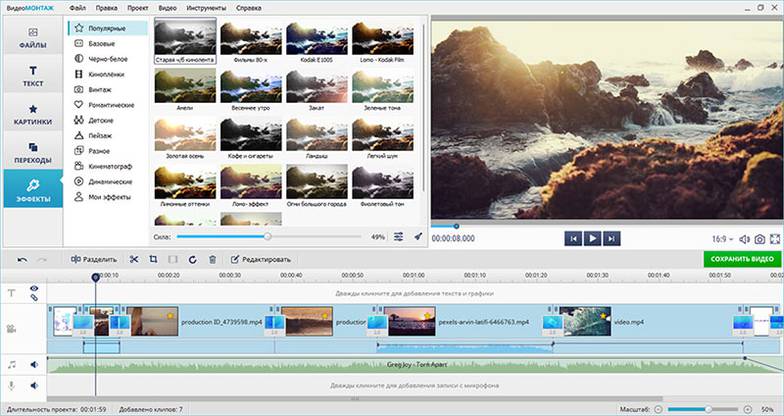Open the Проект menu
Viewport: 784px width, 416px height.
tap(138, 8)
